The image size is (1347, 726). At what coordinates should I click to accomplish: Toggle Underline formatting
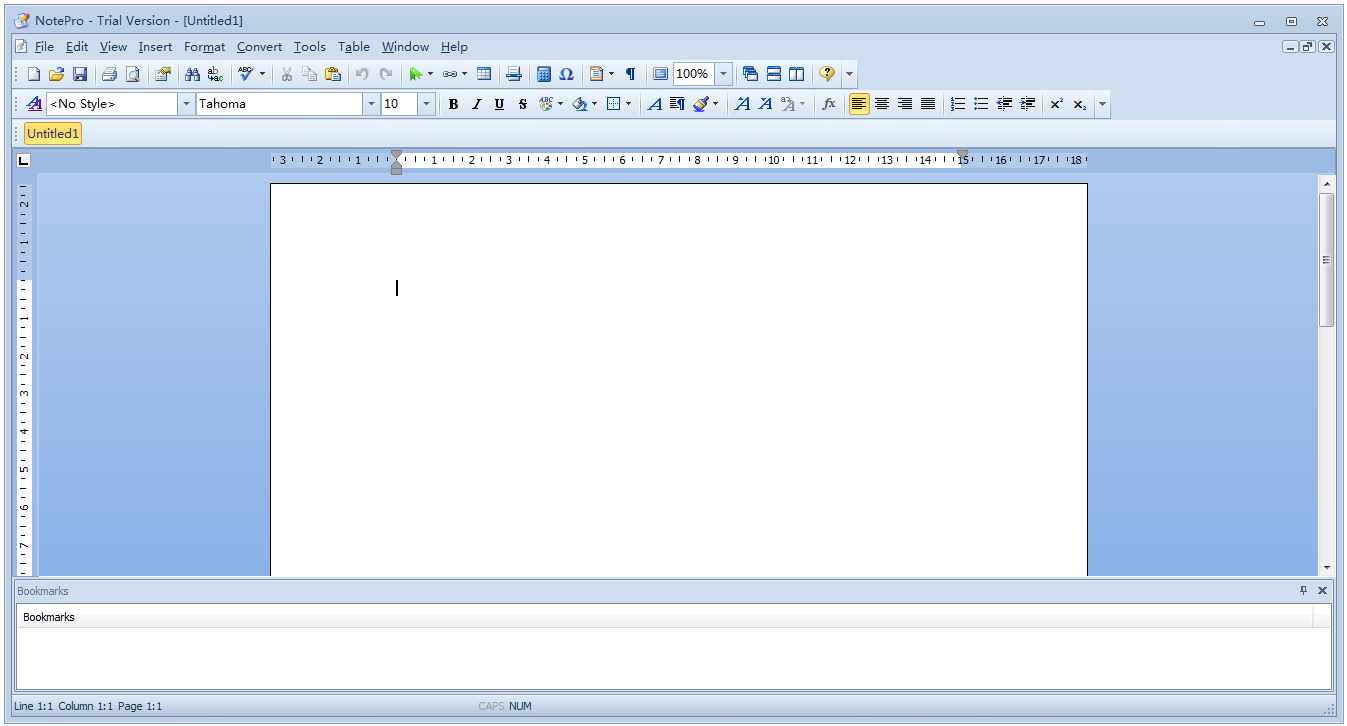pos(499,104)
